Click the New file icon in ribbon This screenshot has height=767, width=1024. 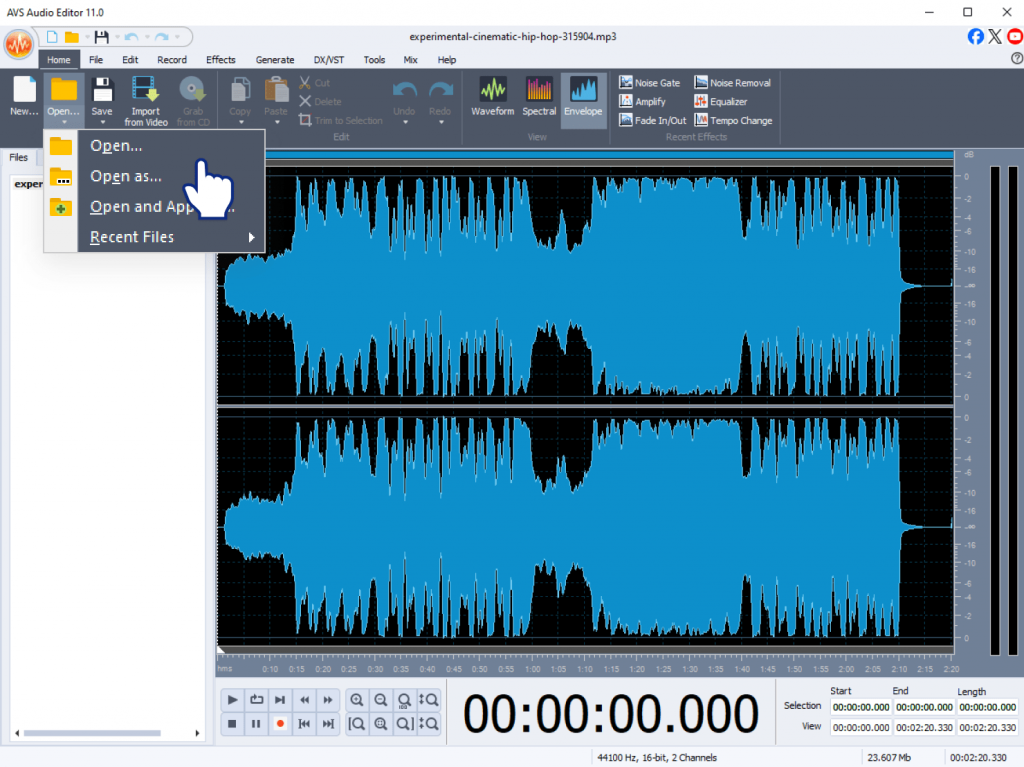(x=24, y=90)
